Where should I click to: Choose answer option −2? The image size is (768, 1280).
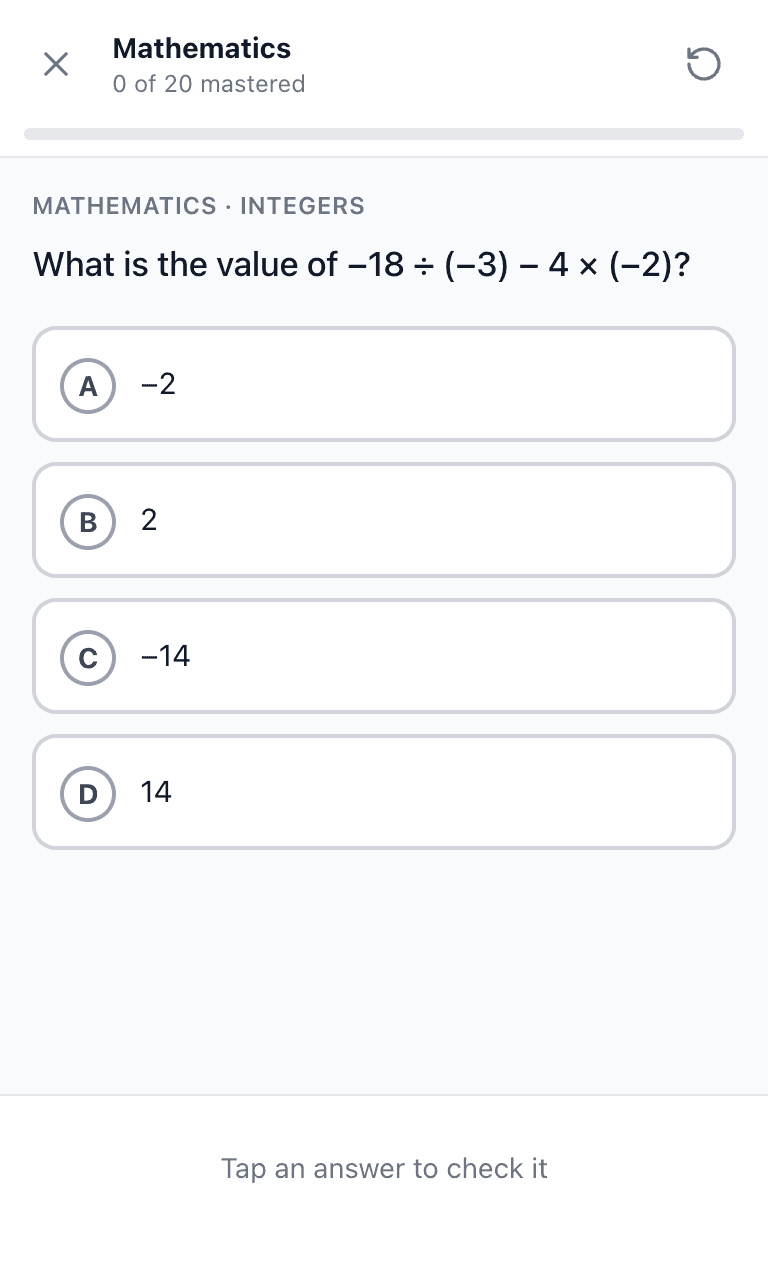pos(384,384)
